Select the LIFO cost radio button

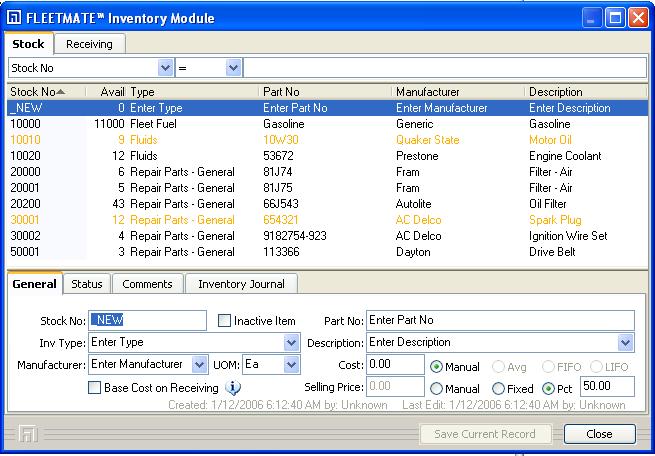(596, 367)
